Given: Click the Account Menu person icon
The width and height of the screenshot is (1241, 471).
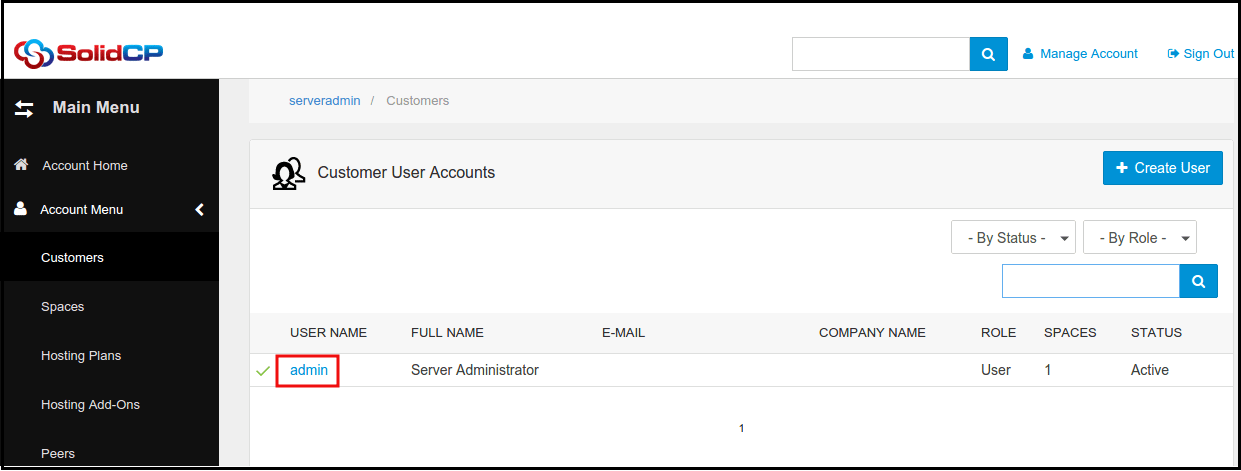Looking at the screenshot, I should (x=20, y=209).
